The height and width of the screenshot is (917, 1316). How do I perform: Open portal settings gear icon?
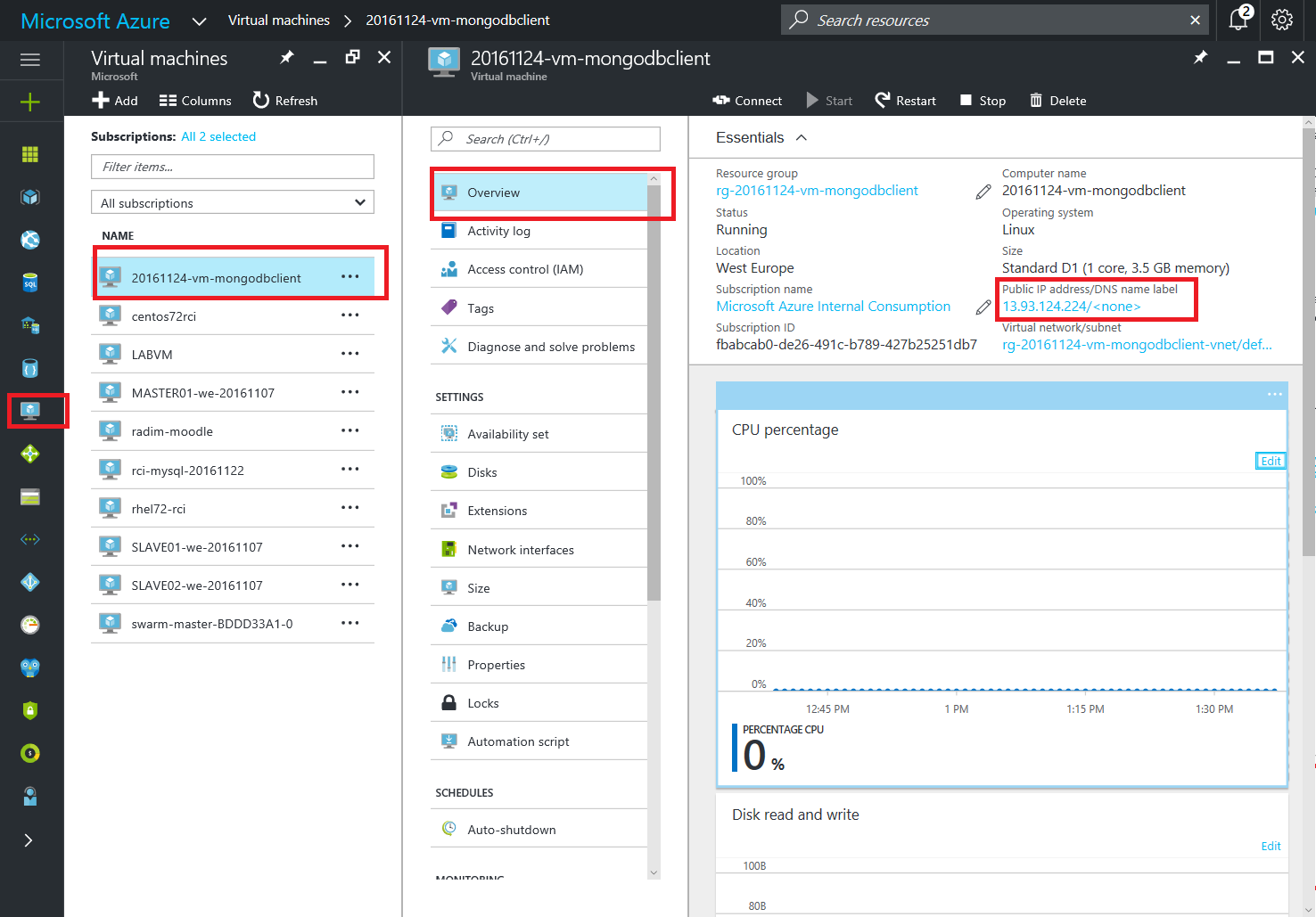(1282, 20)
